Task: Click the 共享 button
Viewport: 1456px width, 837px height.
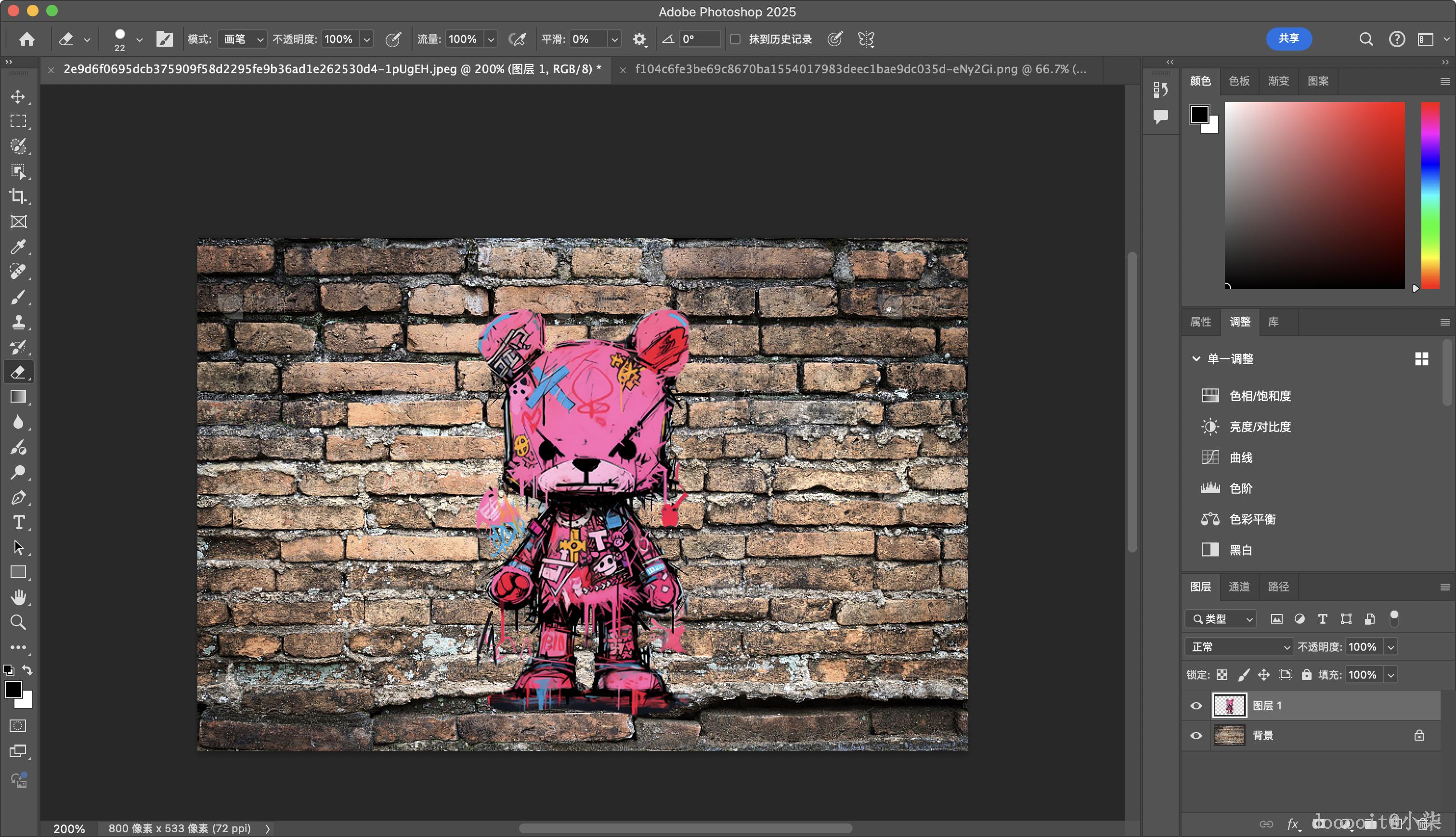Action: 1288,39
